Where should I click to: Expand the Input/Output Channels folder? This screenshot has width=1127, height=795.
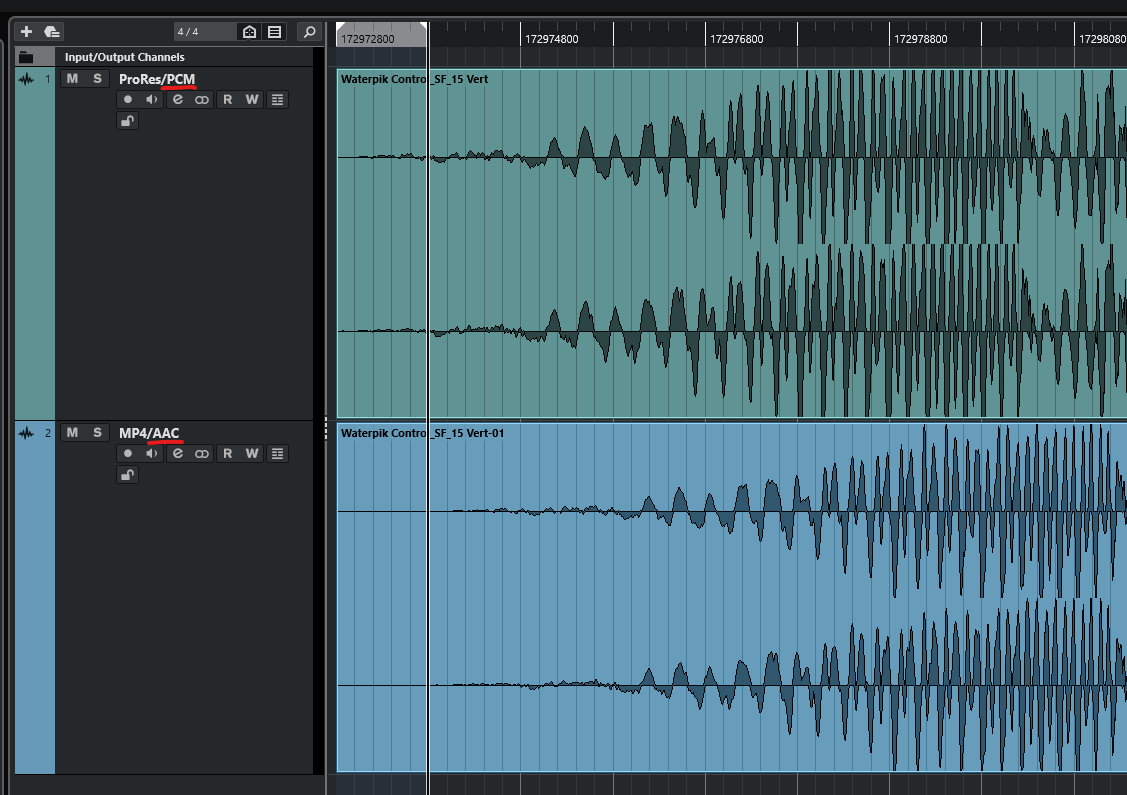[x=26, y=57]
